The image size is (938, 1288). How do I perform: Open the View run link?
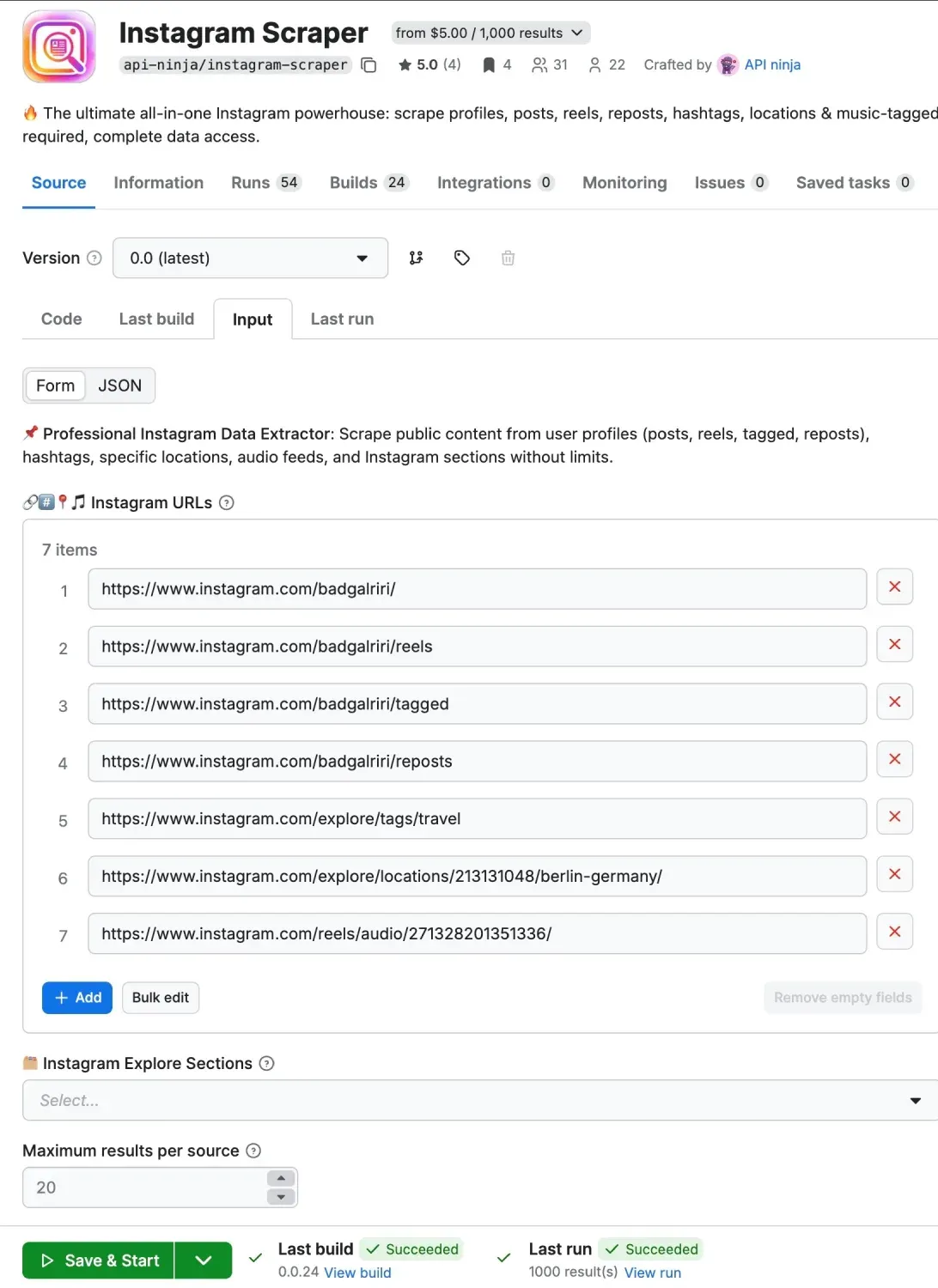point(652,1273)
